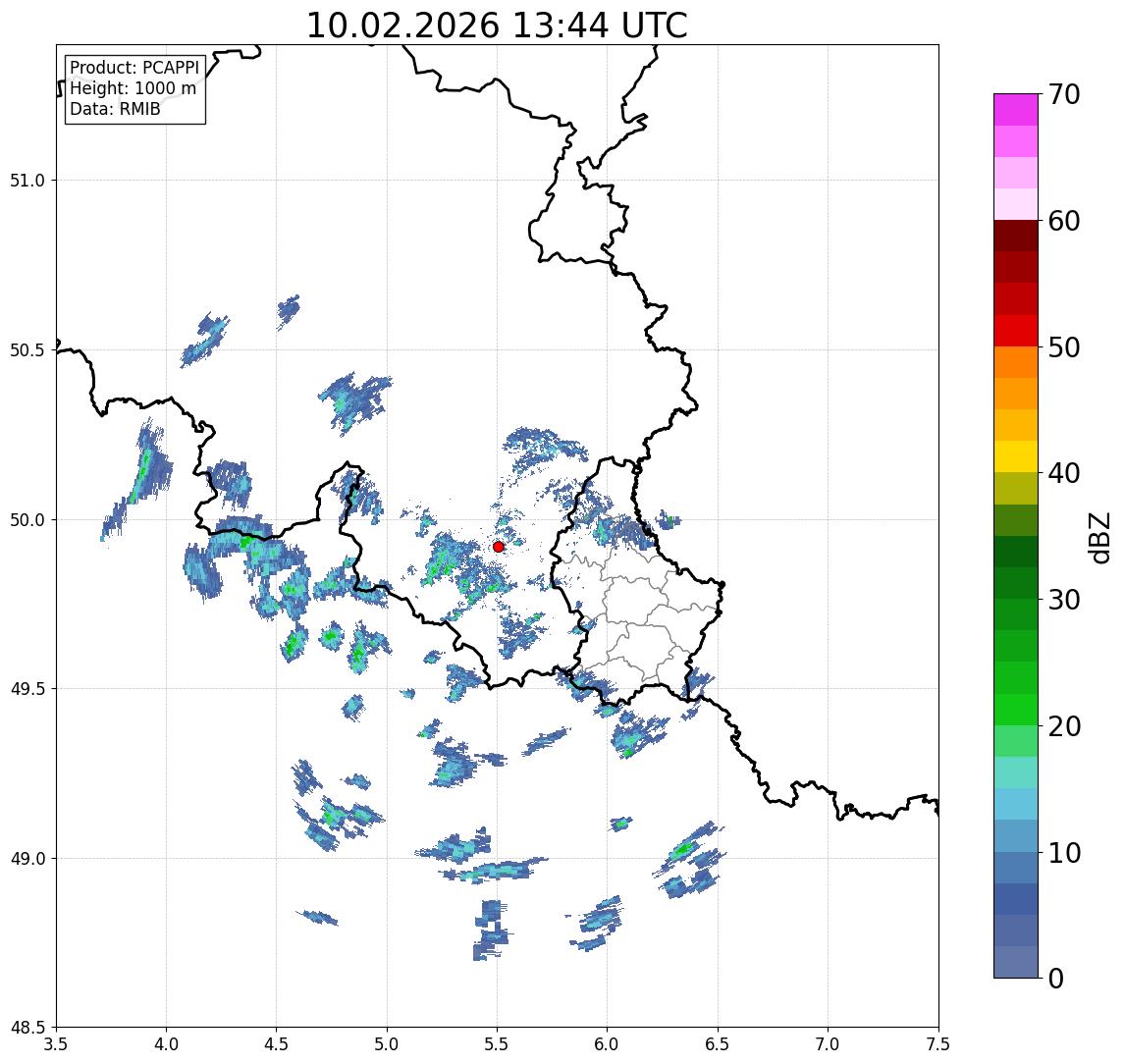
Task: Click the orange swatch just below 50 dBZ
Action: coord(1016,362)
